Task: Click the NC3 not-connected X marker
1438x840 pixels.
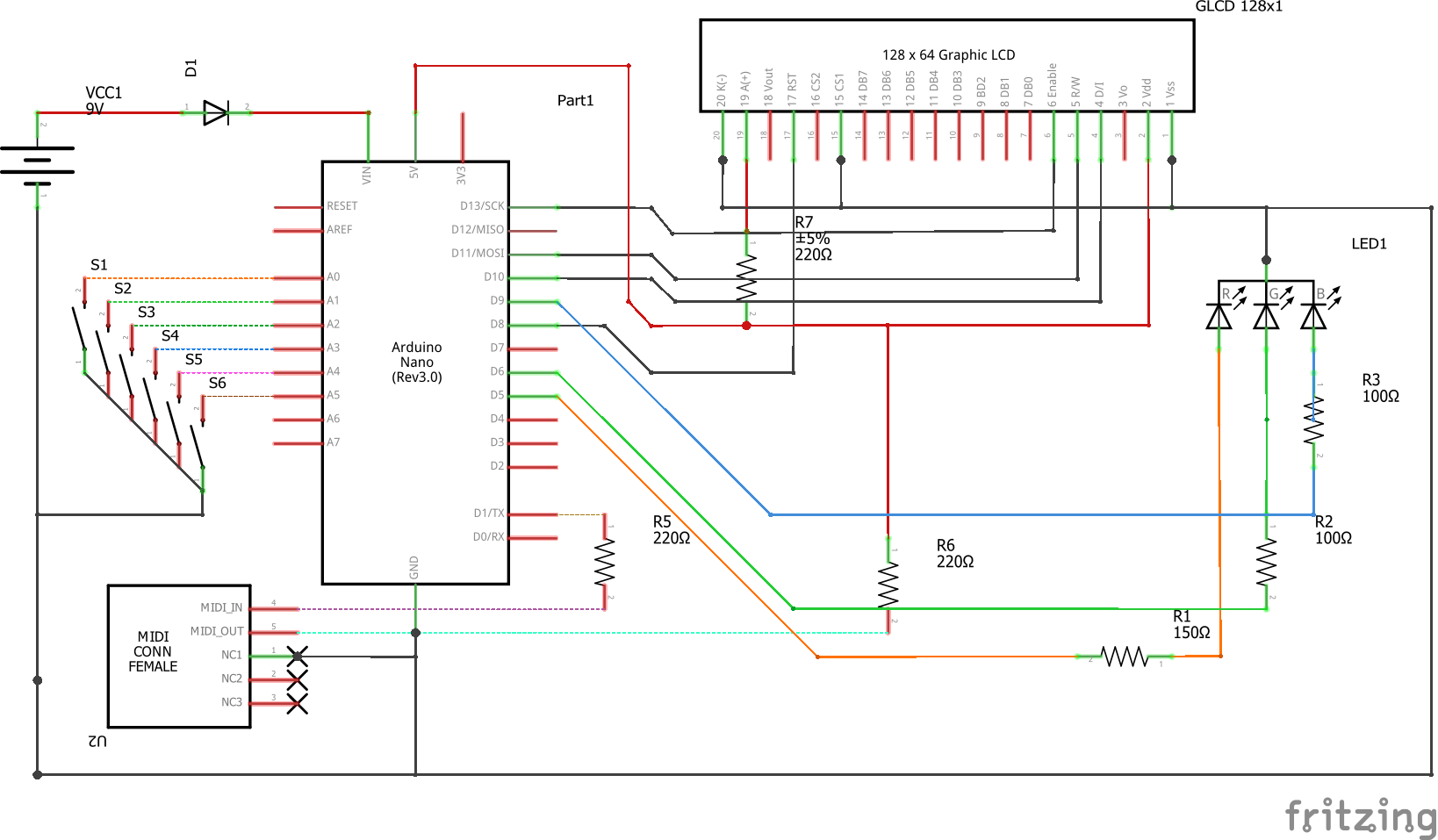Action: pyautogui.click(x=298, y=703)
